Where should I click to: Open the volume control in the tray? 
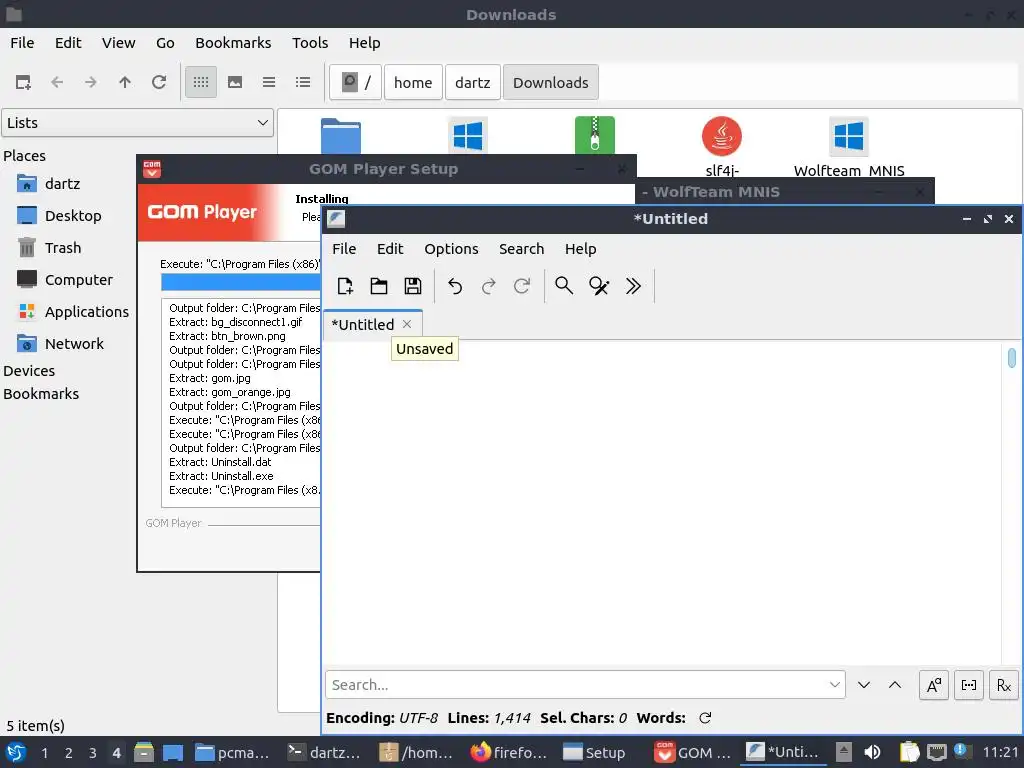(x=872, y=753)
